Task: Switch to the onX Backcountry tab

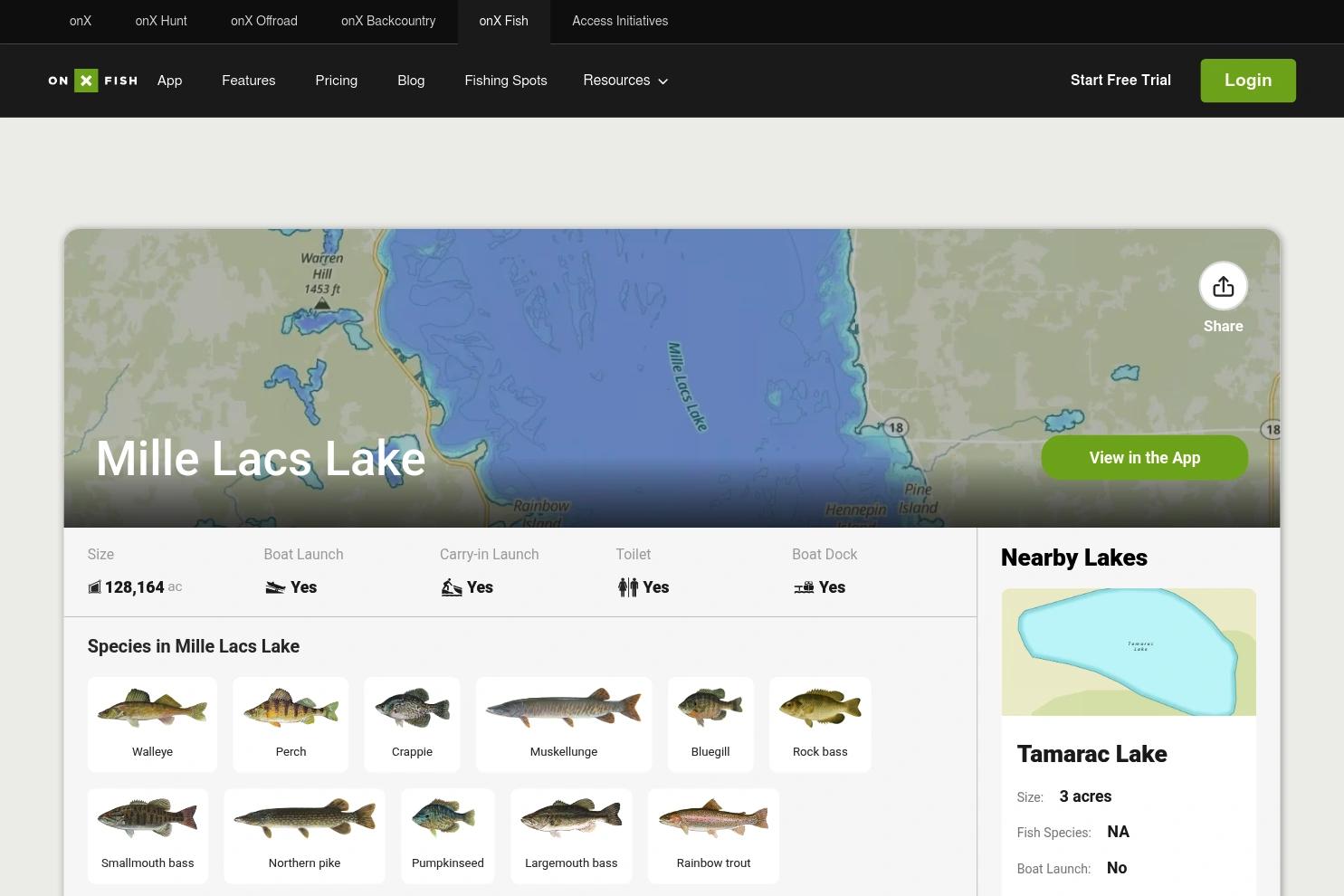Action: click(x=388, y=21)
